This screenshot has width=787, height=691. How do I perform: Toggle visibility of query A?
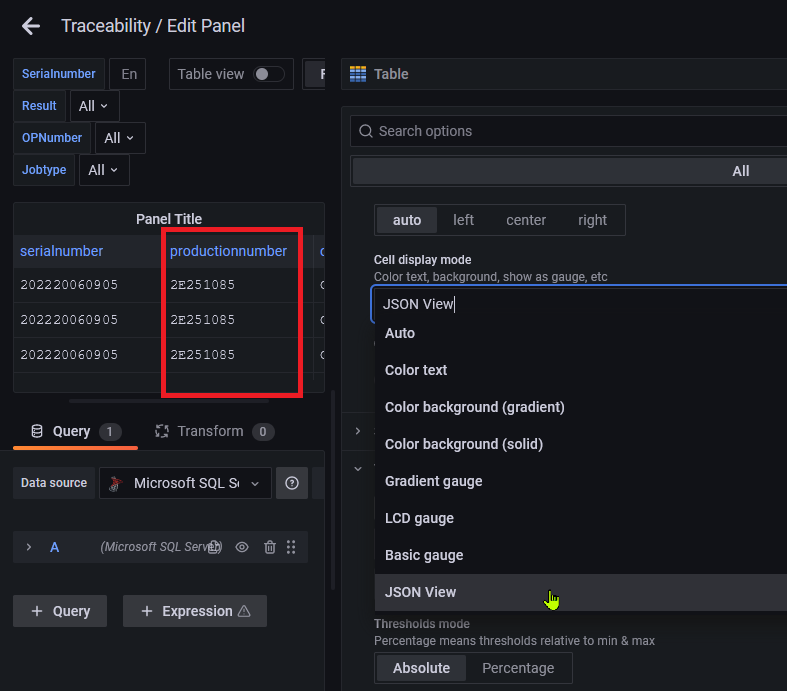[x=242, y=547]
